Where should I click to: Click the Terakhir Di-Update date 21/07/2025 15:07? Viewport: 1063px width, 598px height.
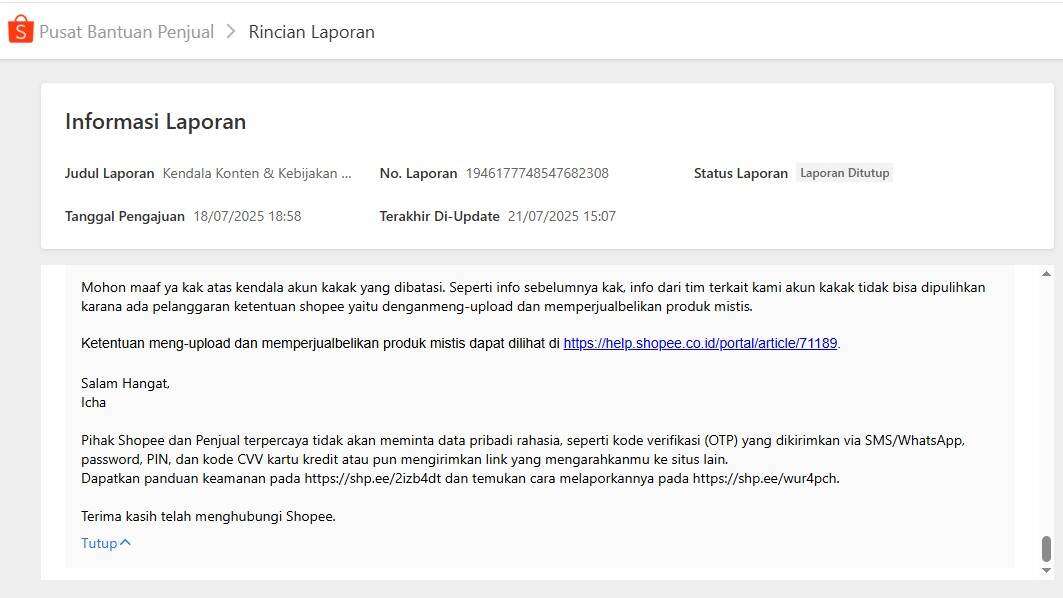point(561,216)
